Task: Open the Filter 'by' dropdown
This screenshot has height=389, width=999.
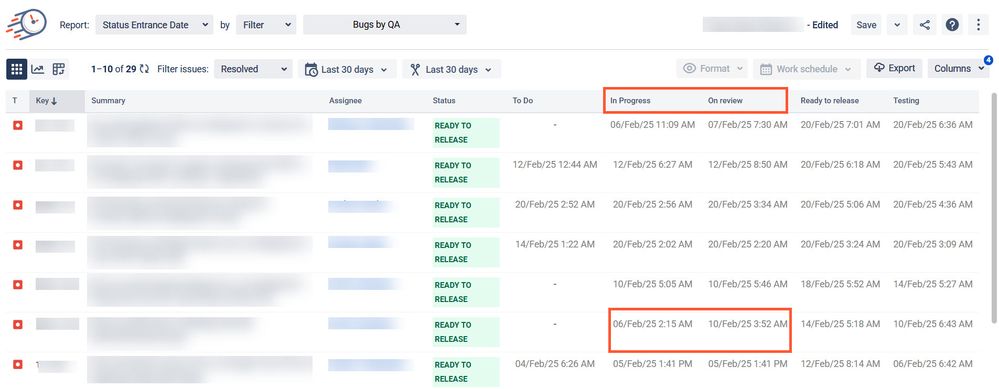Action: 266,25
